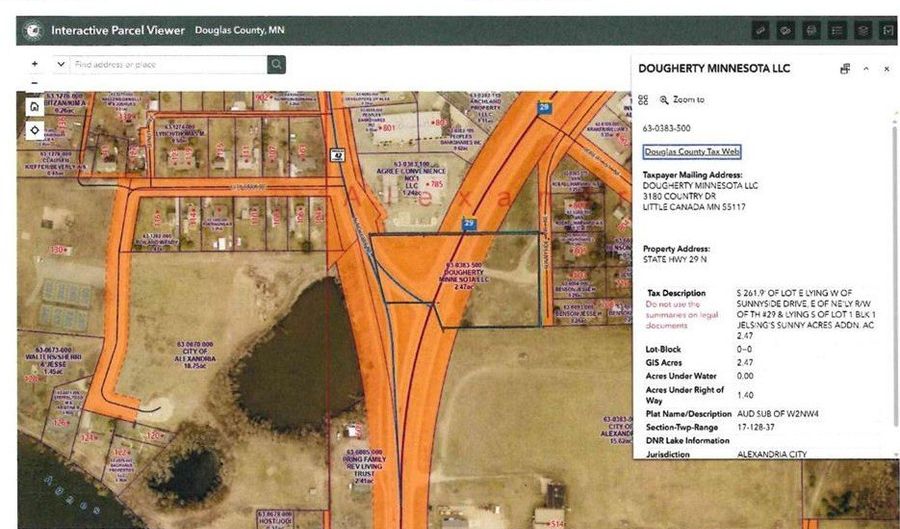
Task: Click address point 801 on map
Action: coord(387,128)
